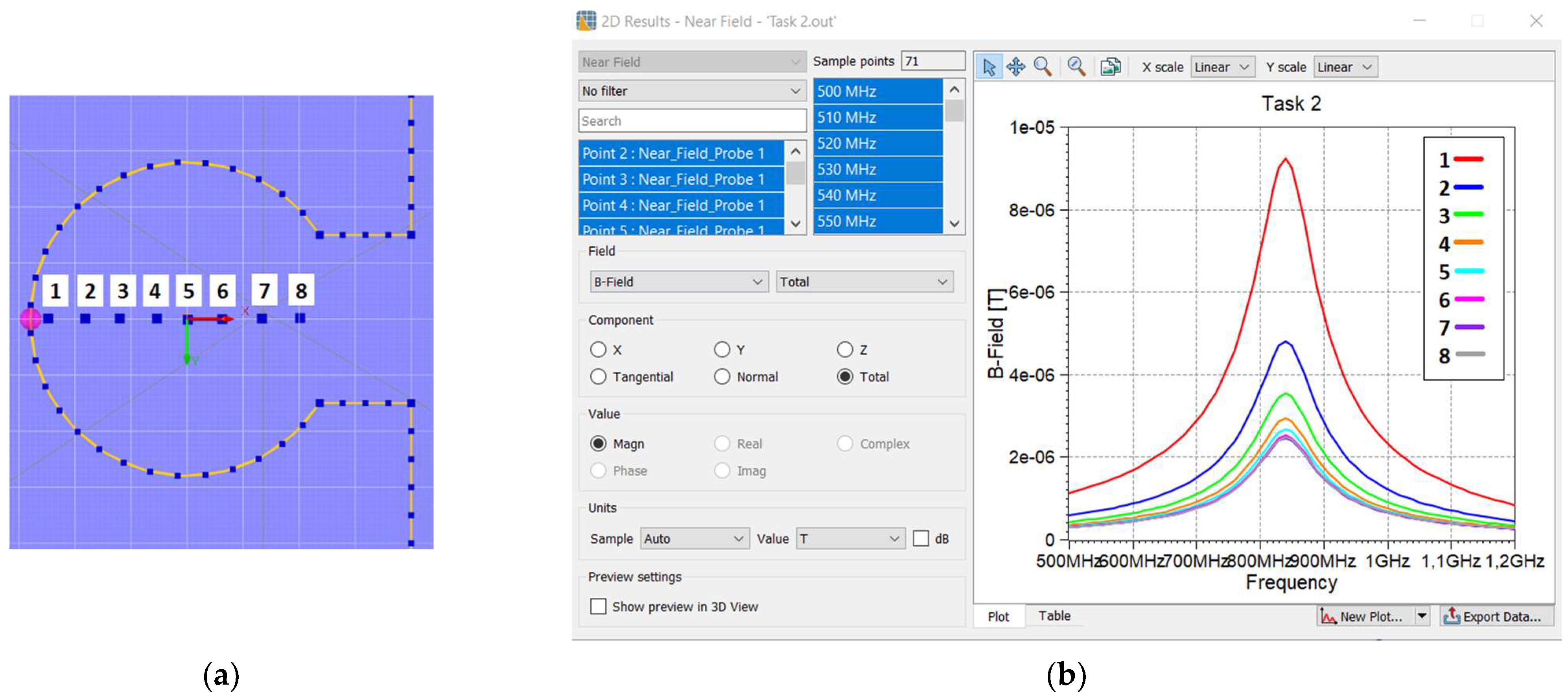Enable Show preview in 3D View

point(598,607)
